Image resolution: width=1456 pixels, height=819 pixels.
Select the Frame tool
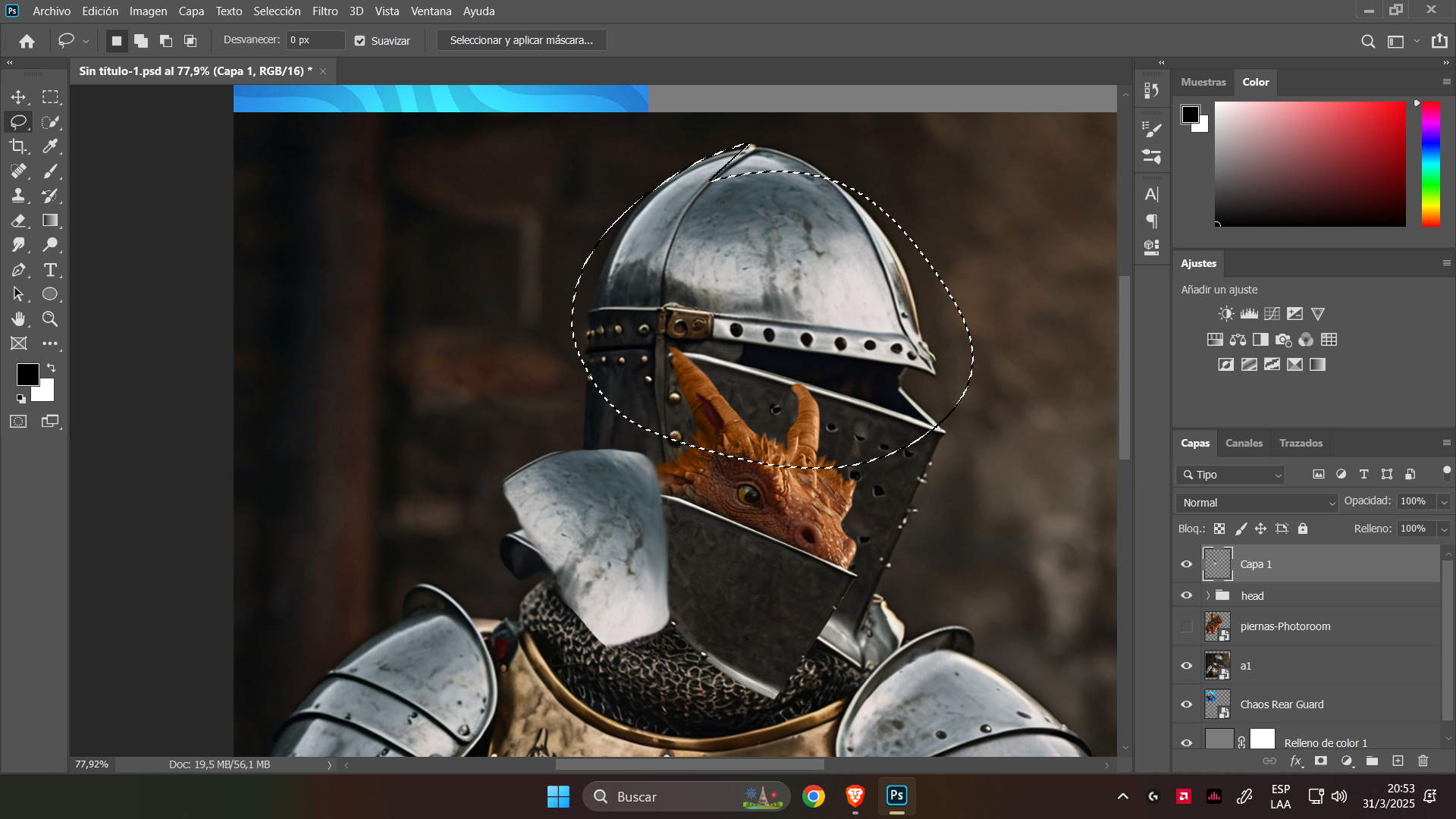[x=18, y=344]
